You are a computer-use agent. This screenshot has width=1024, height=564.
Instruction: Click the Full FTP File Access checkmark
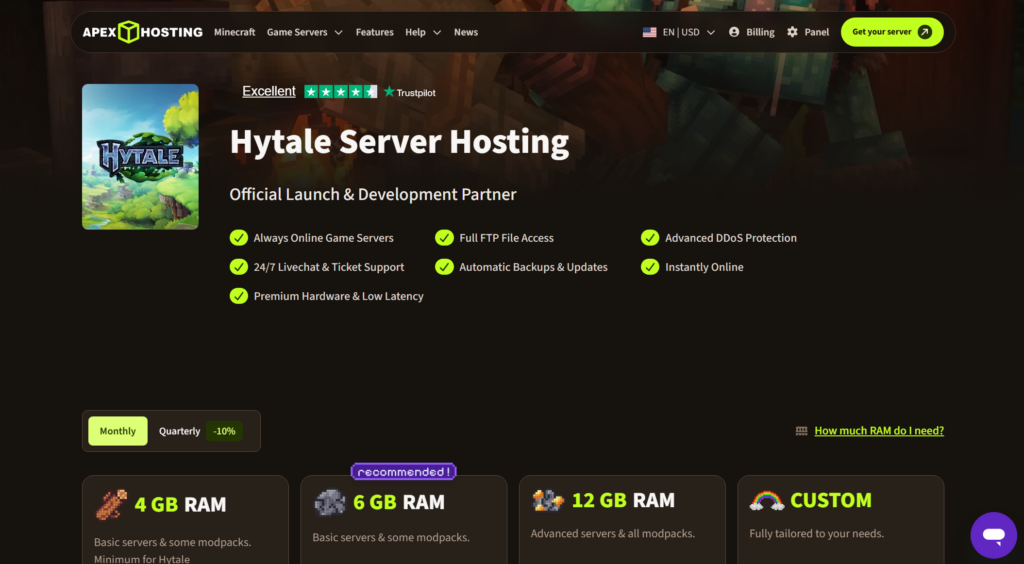coord(444,238)
